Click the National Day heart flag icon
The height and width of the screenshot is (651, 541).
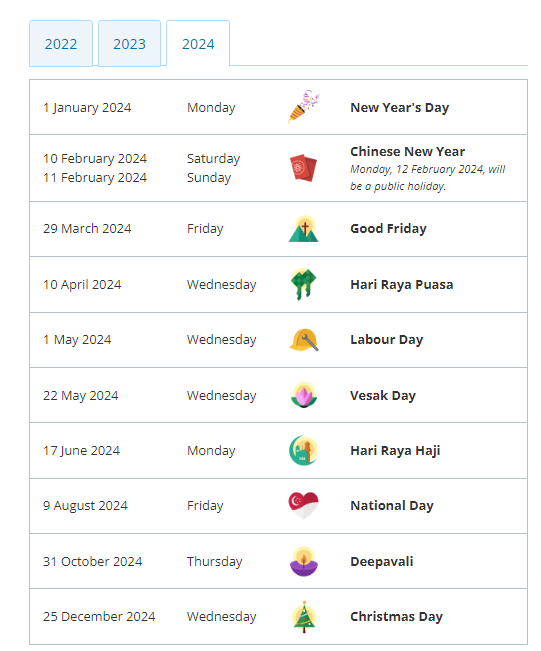pos(304,505)
